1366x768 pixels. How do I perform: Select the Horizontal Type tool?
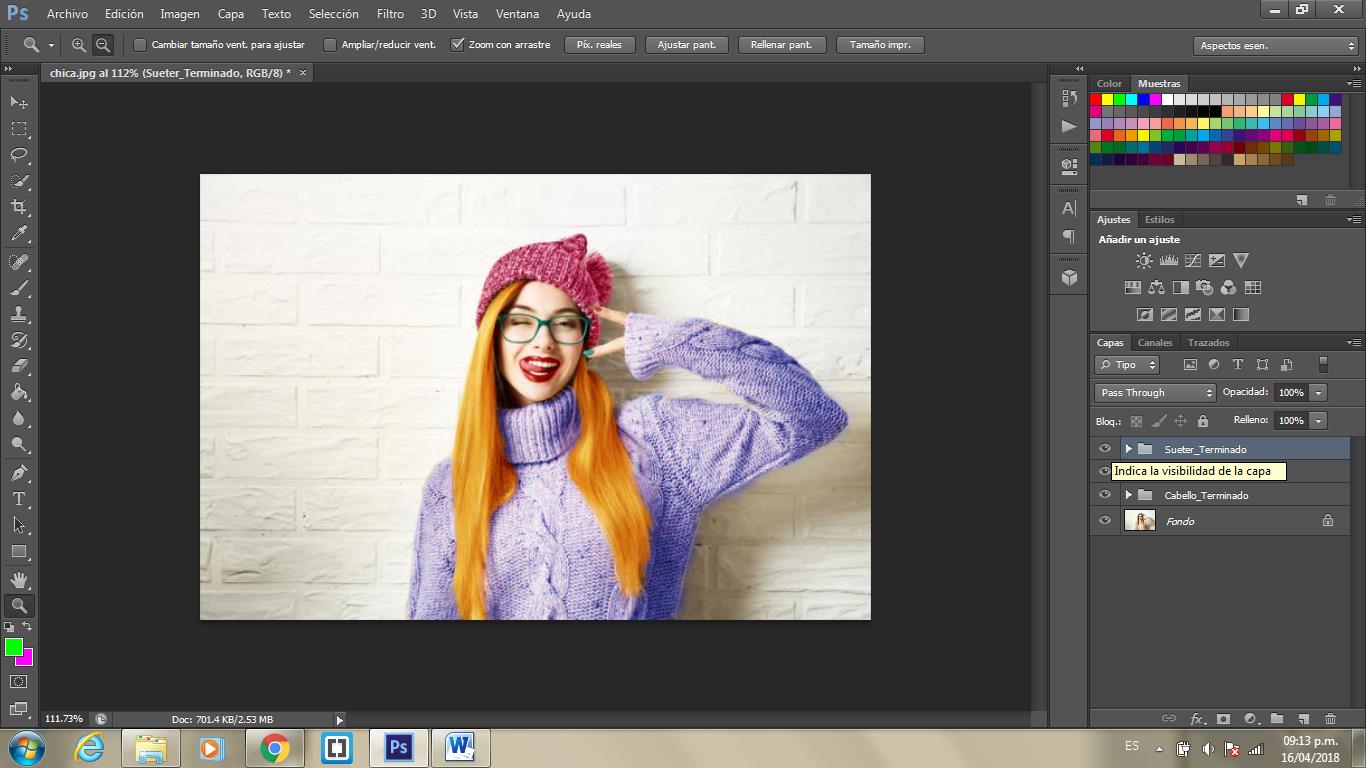point(19,498)
